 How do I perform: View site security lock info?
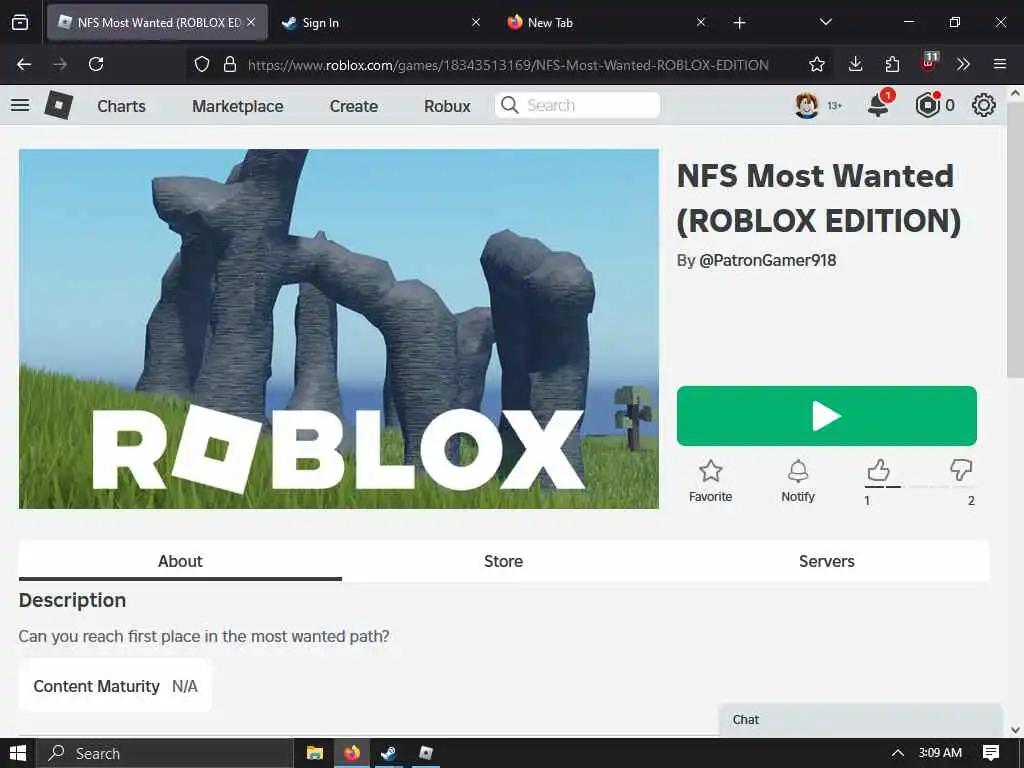[230, 64]
